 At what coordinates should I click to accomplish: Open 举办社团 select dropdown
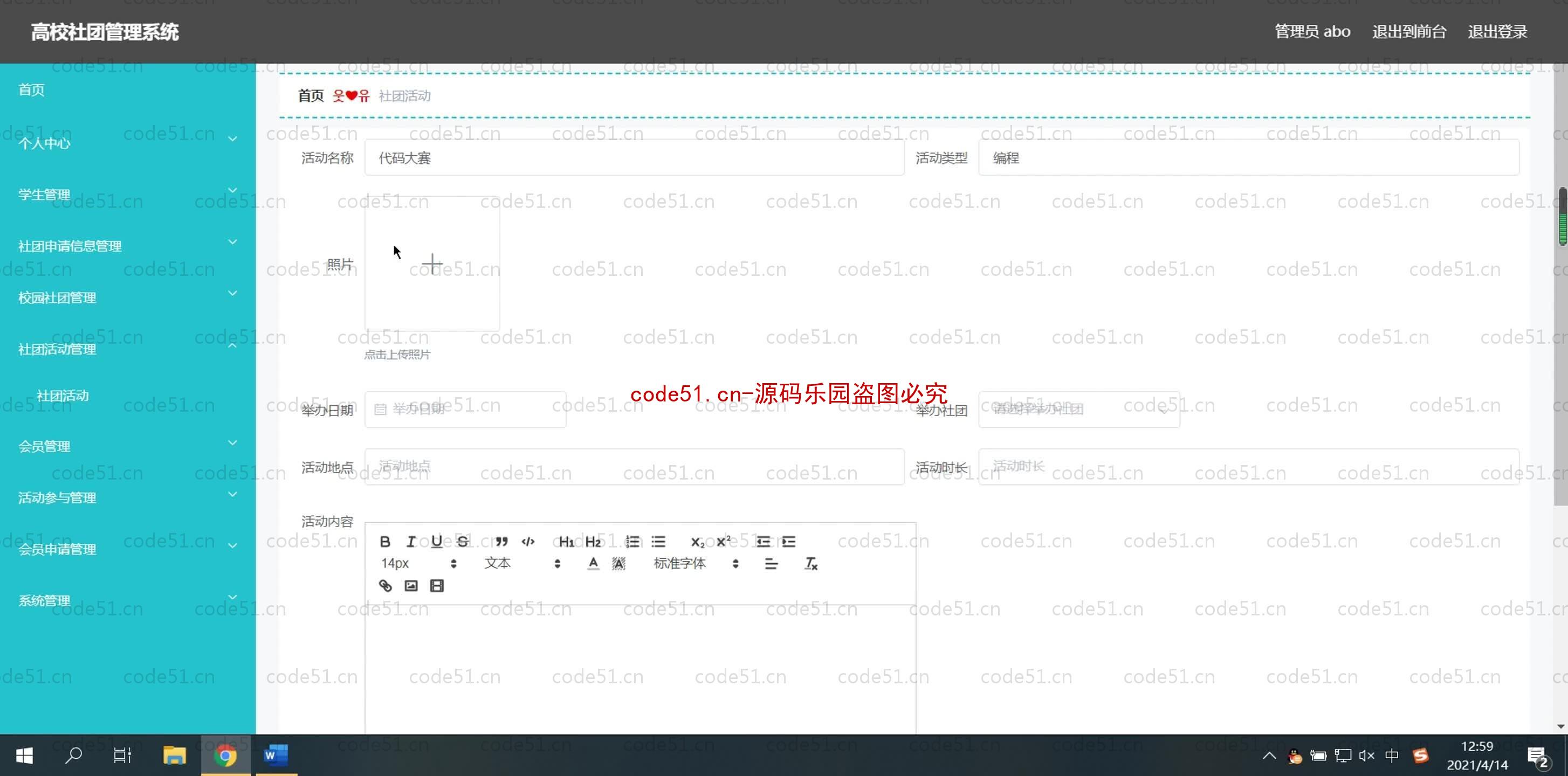click(1078, 409)
